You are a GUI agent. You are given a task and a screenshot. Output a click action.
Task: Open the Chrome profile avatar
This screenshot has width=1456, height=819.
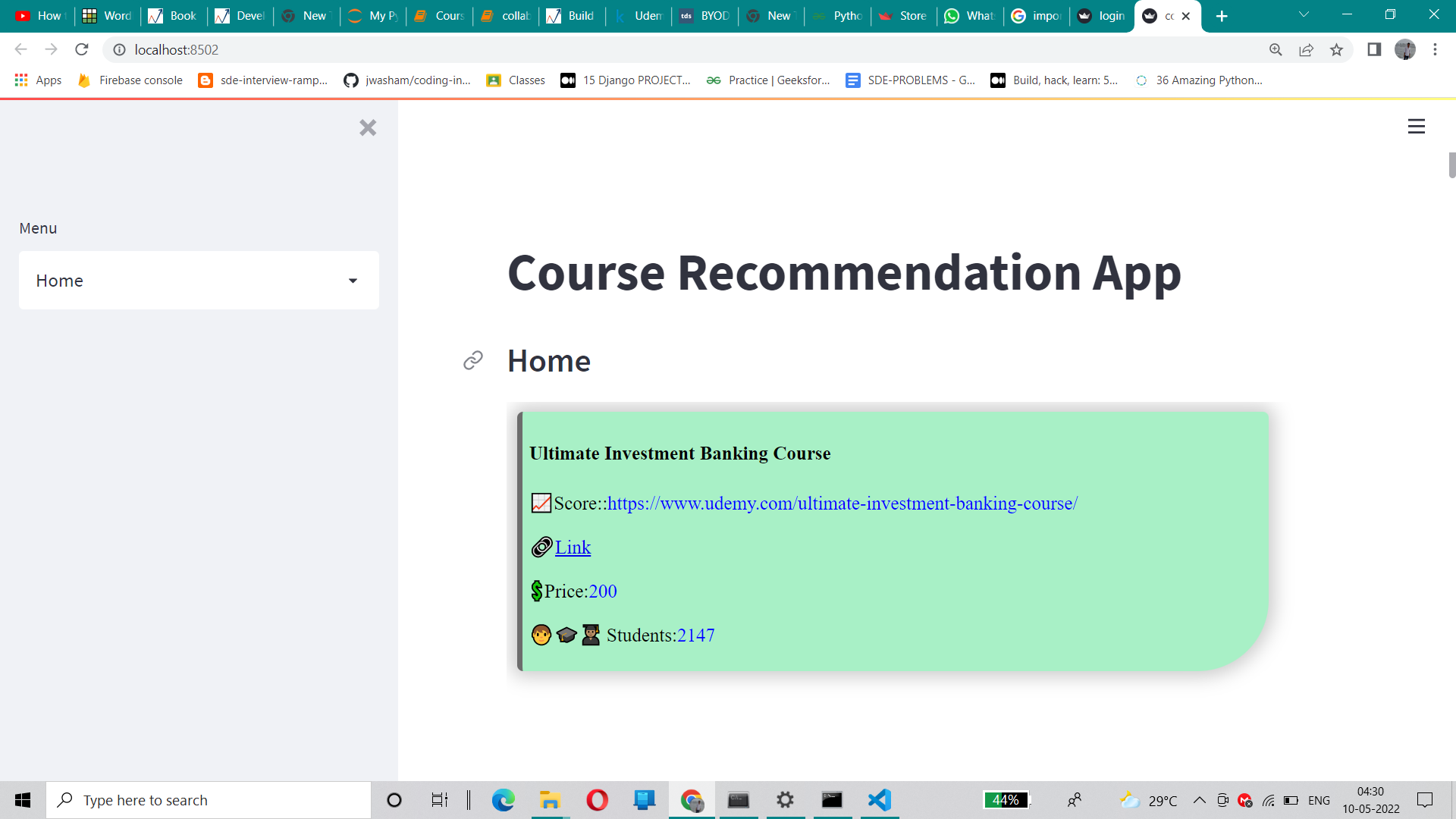(x=1405, y=49)
